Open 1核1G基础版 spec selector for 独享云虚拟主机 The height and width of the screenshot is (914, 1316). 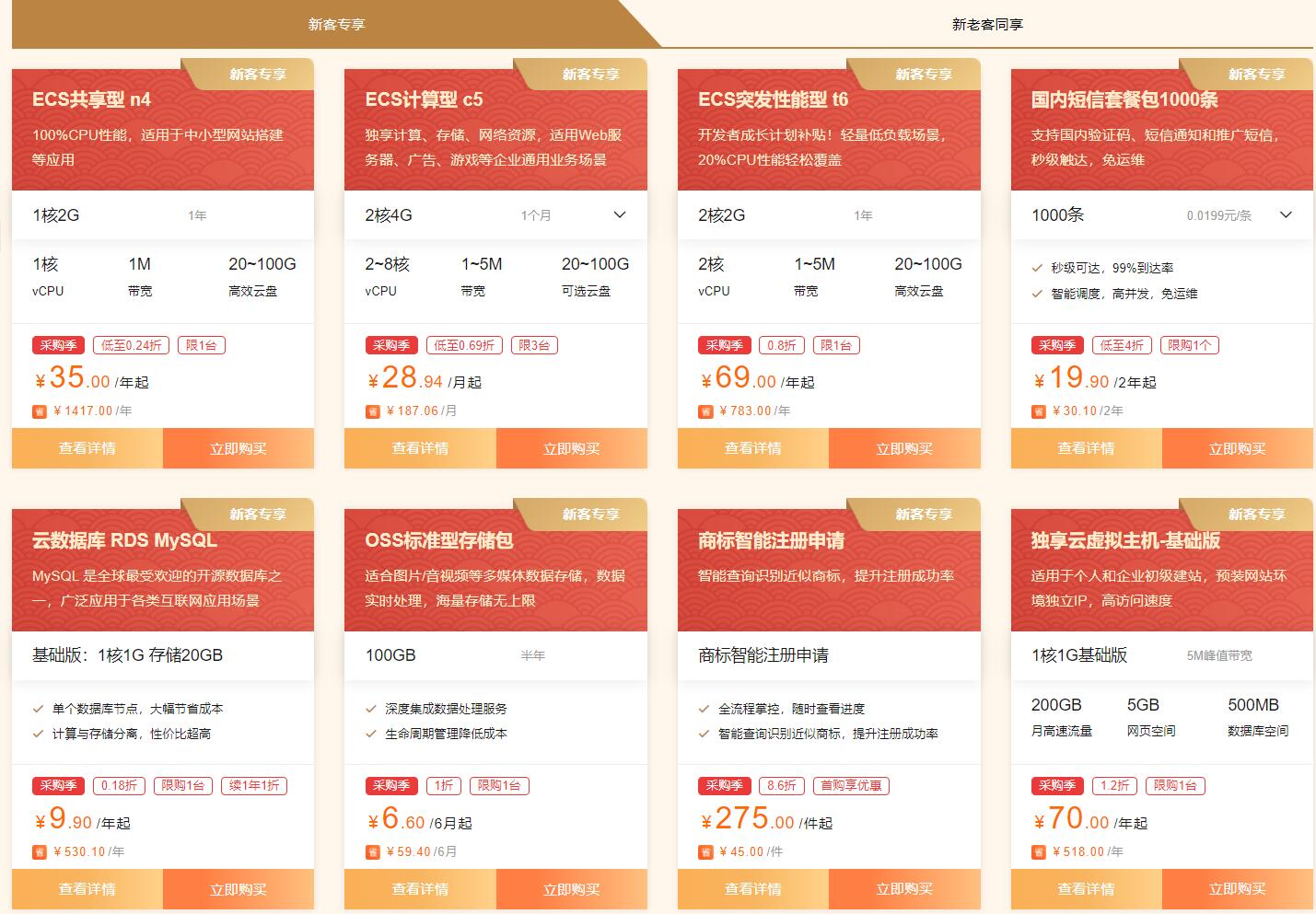[1162, 655]
